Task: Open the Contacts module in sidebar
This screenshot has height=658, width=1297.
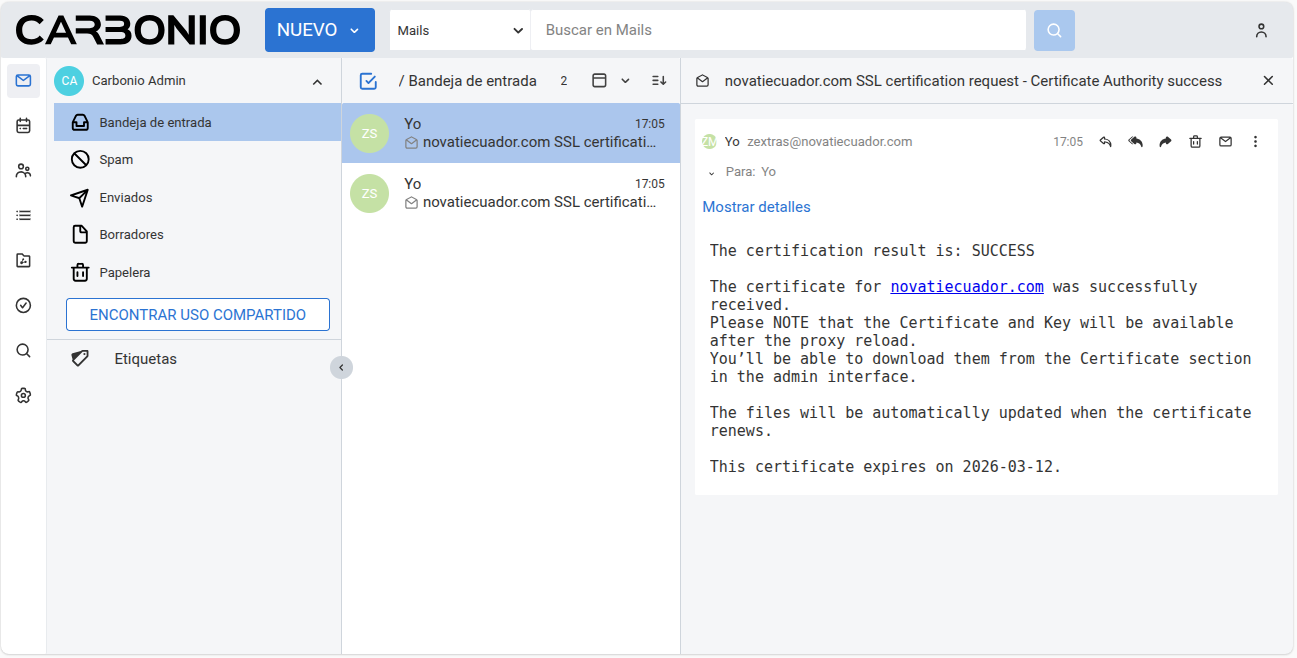Action: pyautogui.click(x=23, y=171)
